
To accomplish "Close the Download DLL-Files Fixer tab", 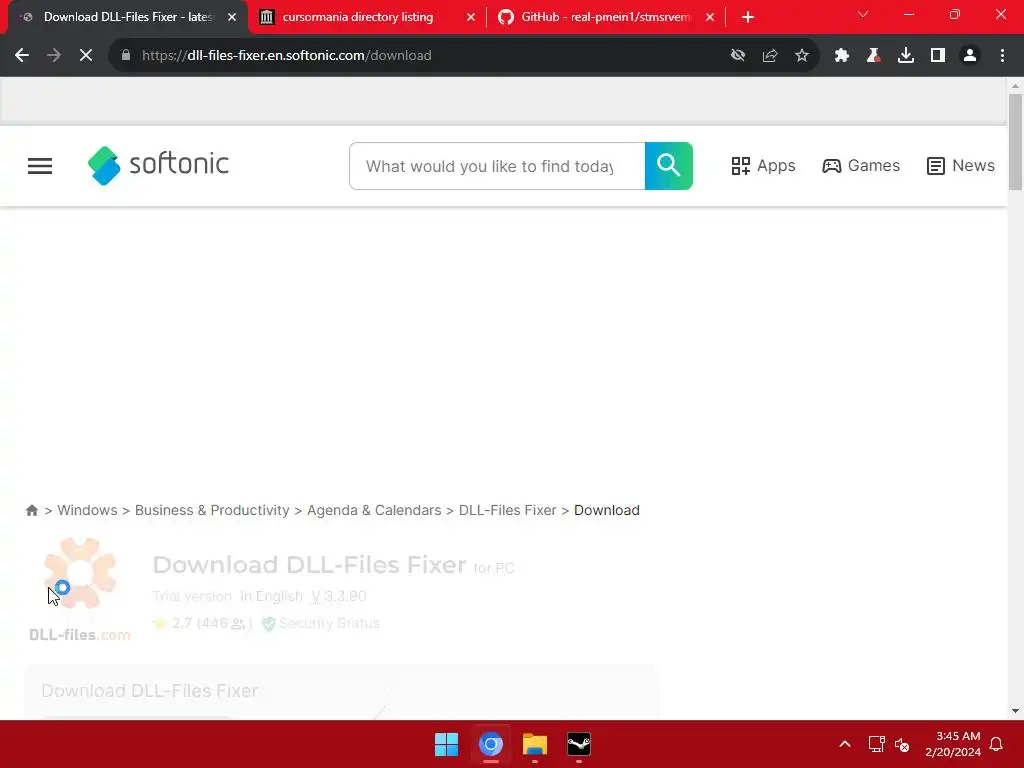I will [232, 17].
